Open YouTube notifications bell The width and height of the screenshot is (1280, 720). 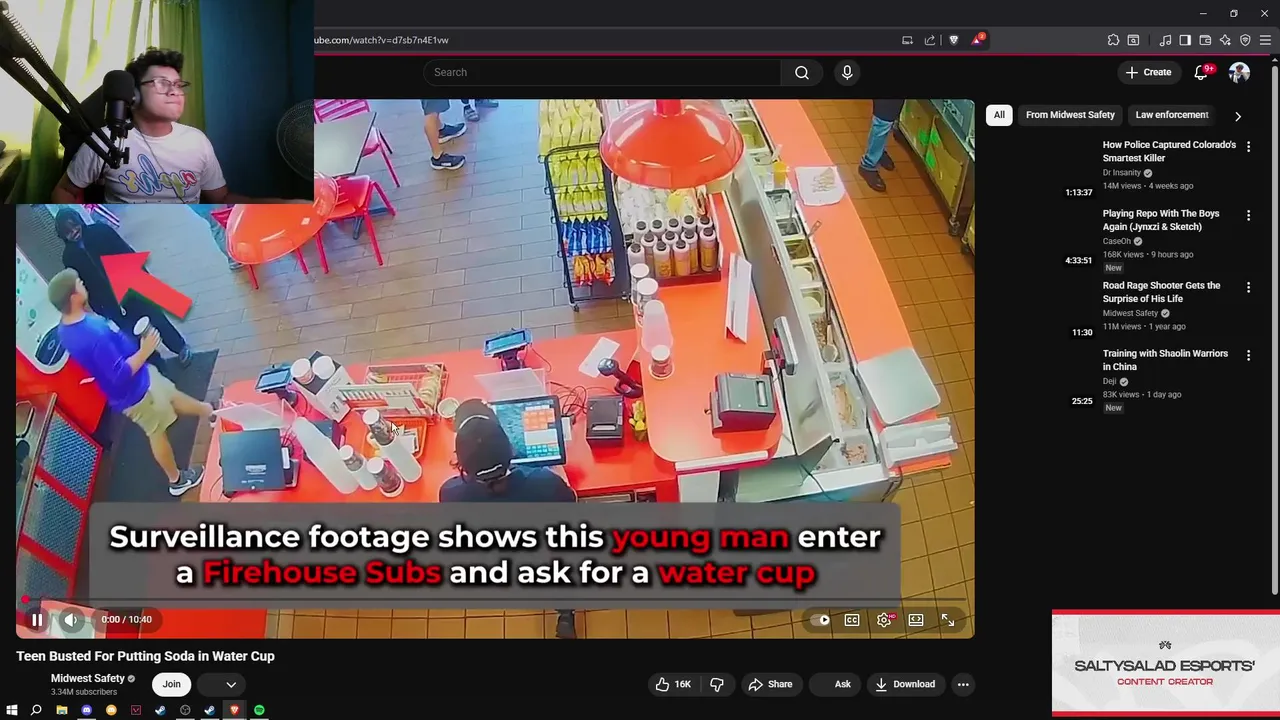[1202, 72]
